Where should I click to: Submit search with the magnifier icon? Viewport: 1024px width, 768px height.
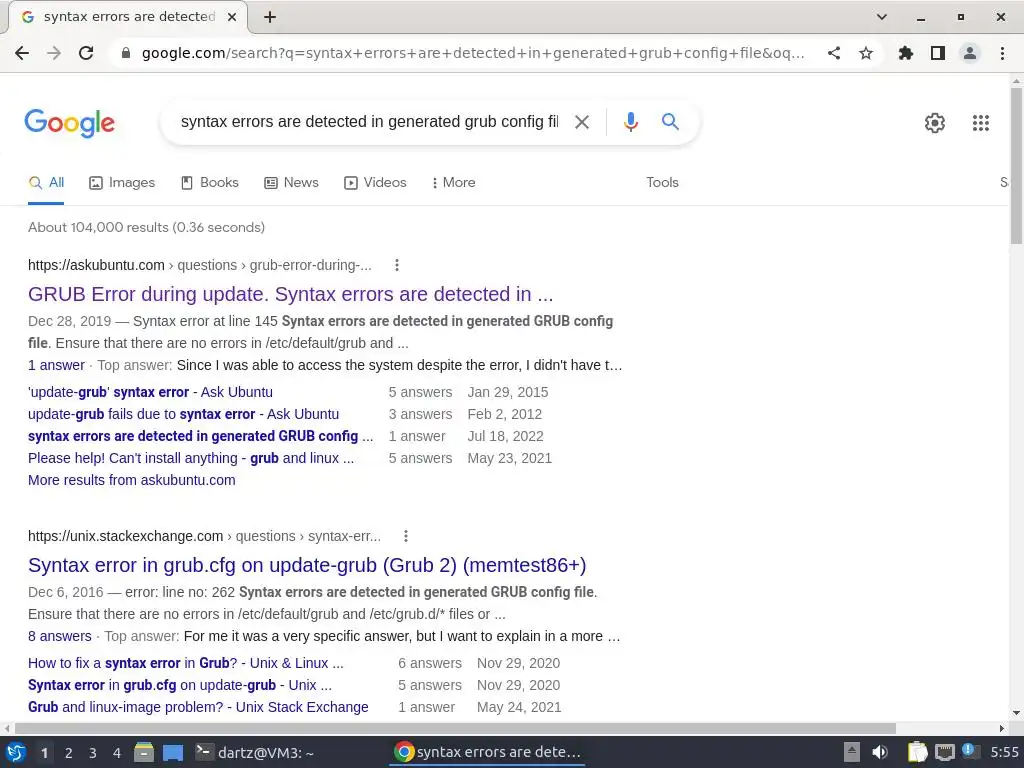pos(670,121)
